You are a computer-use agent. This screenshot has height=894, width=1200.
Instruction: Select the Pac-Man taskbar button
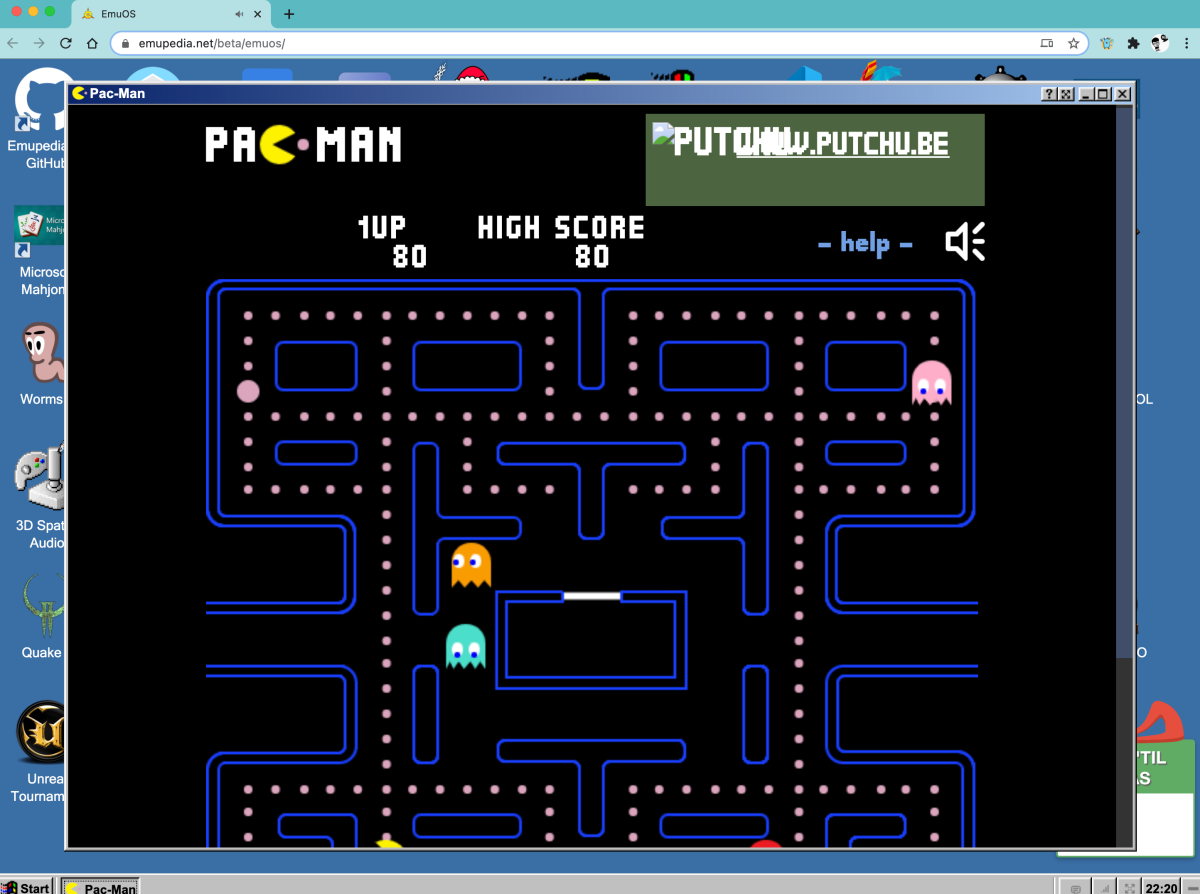pos(100,886)
